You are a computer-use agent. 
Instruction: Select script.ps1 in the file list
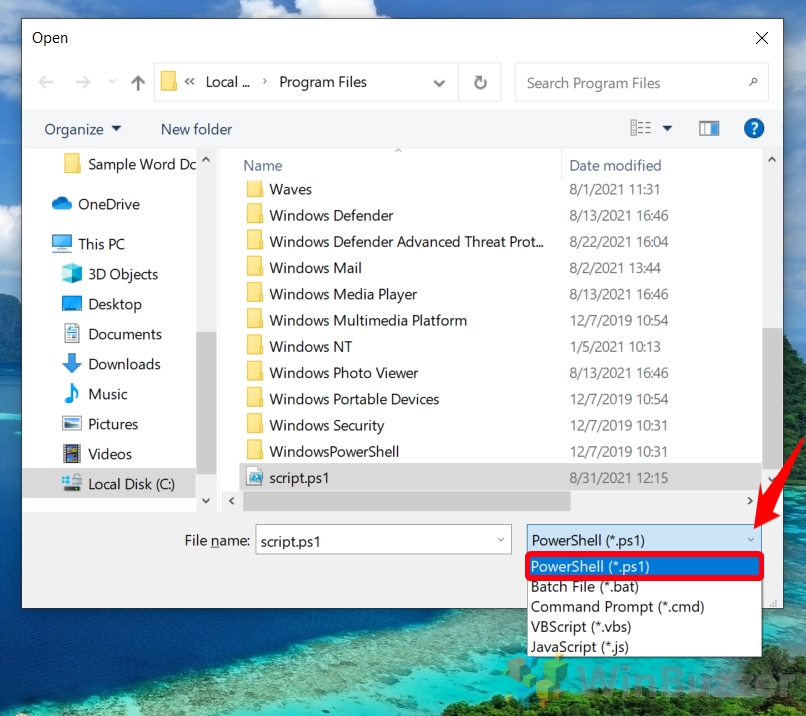(x=298, y=477)
